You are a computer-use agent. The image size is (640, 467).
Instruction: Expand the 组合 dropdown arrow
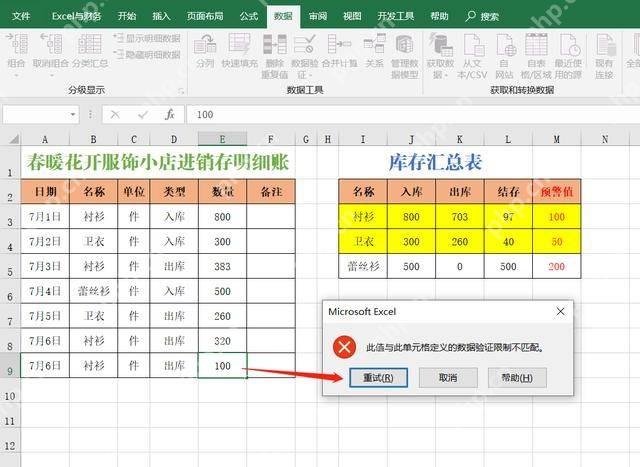tap(17, 76)
